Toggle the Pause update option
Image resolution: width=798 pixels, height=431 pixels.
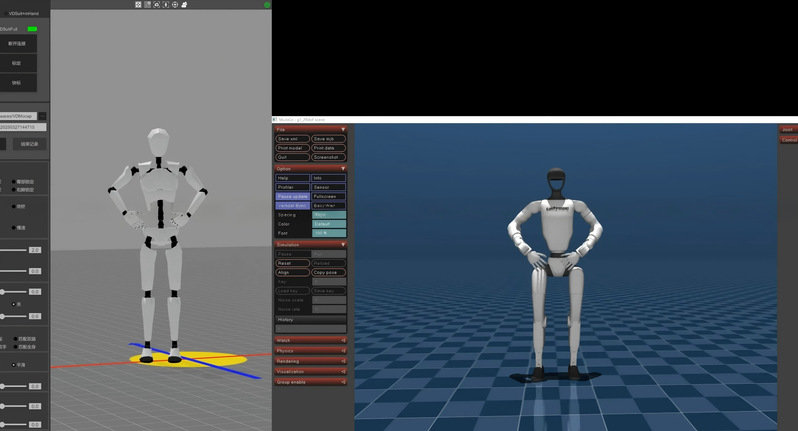(293, 196)
